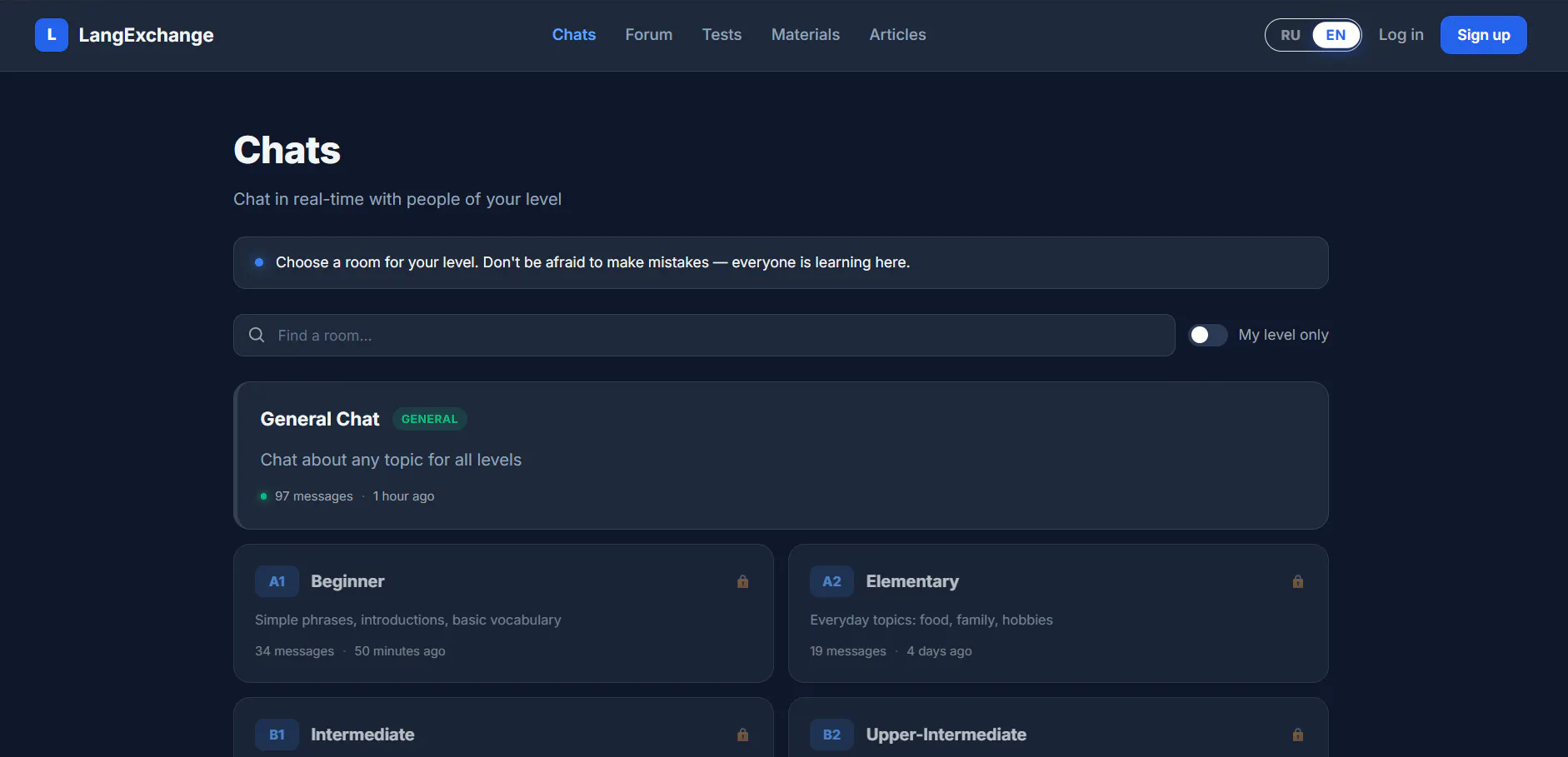Click the B1 level badge
This screenshot has height=757, width=1568.
click(x=277, y=735)
